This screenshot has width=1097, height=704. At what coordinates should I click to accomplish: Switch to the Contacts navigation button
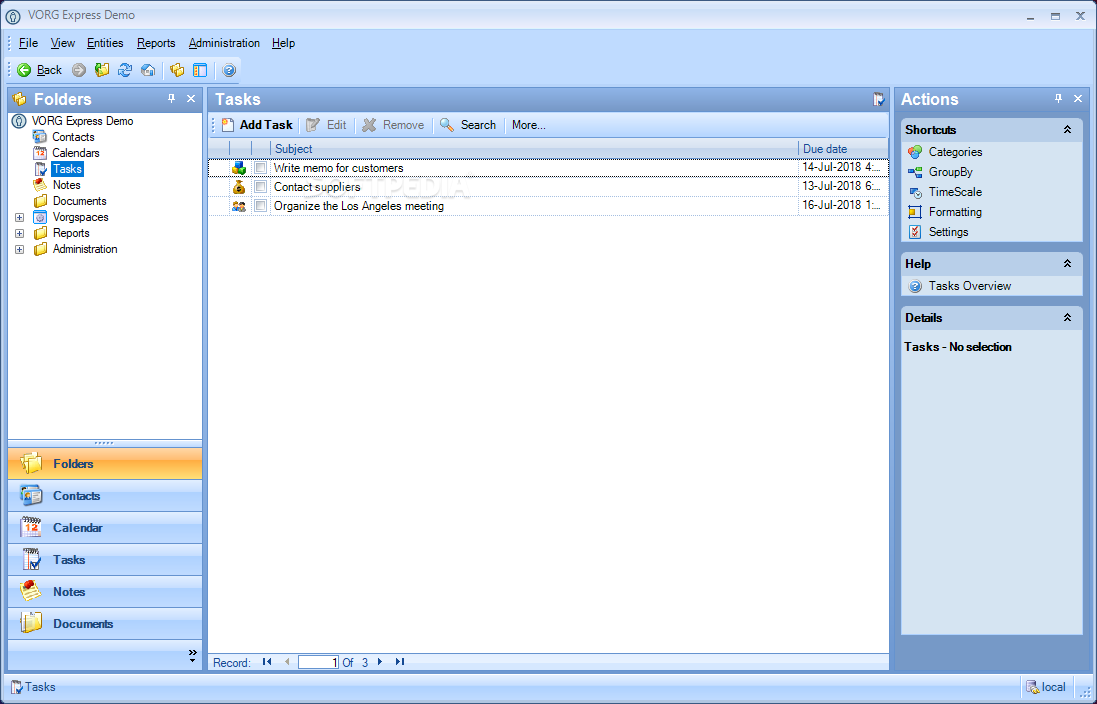(105, 495)
